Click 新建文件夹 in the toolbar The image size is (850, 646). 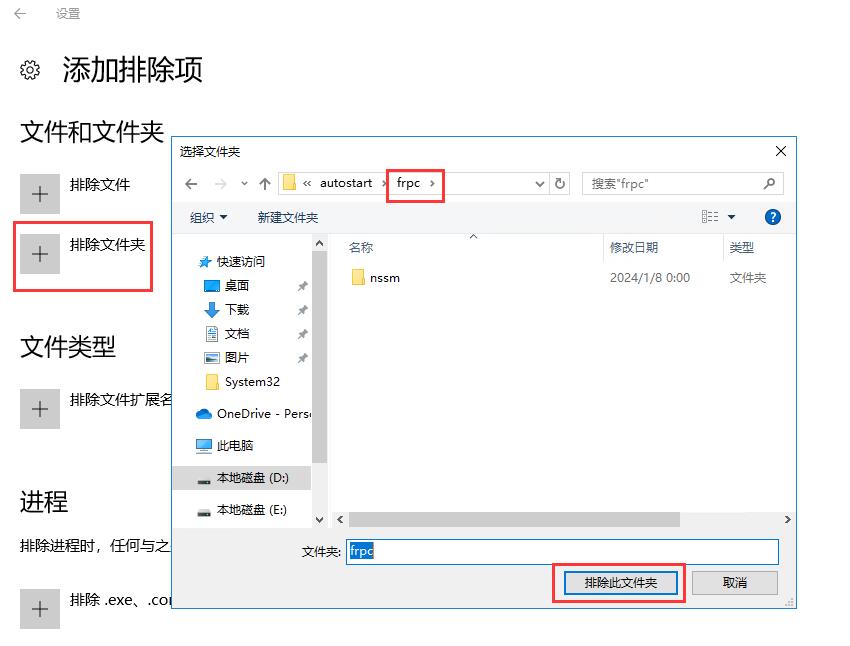click(287, 217)
